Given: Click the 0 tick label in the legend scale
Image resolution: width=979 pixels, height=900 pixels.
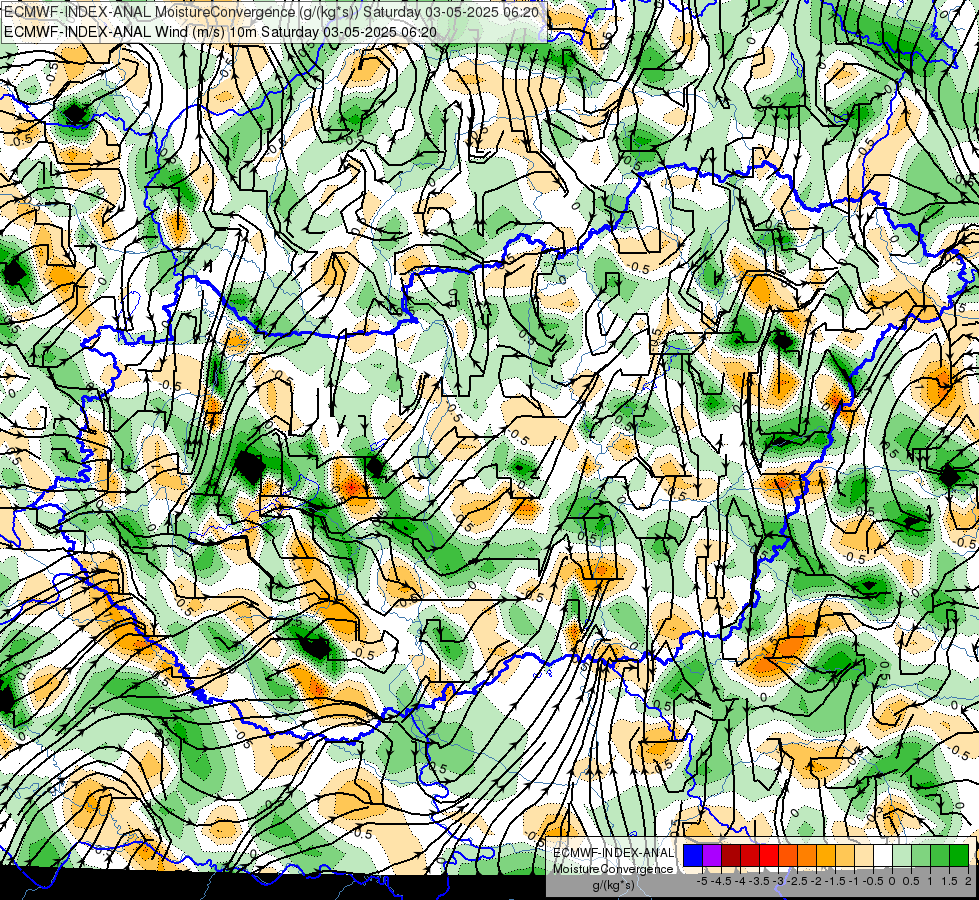Looking at the screenshot, I should click(x=892, y=881).
